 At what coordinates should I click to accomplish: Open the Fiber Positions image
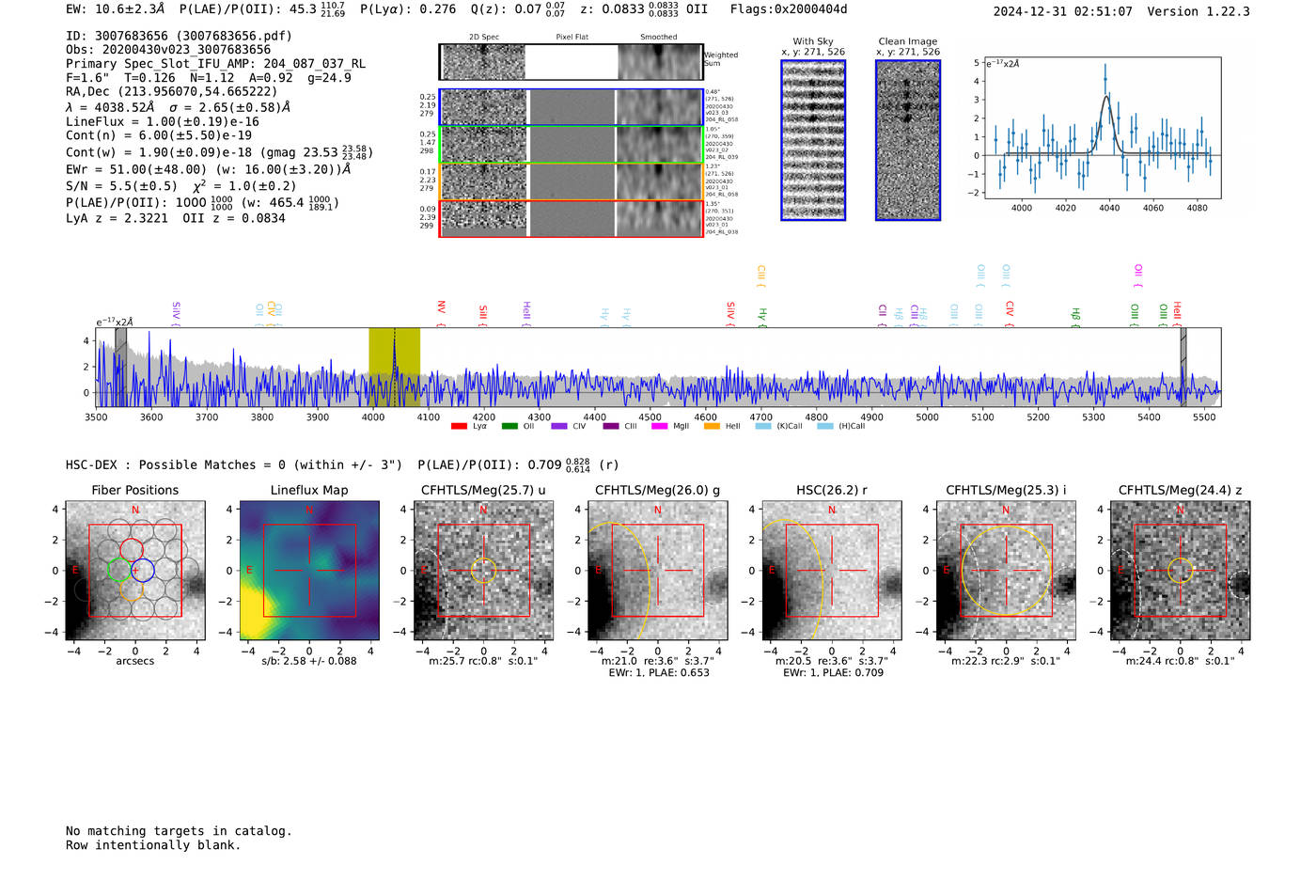pos(135,571)
